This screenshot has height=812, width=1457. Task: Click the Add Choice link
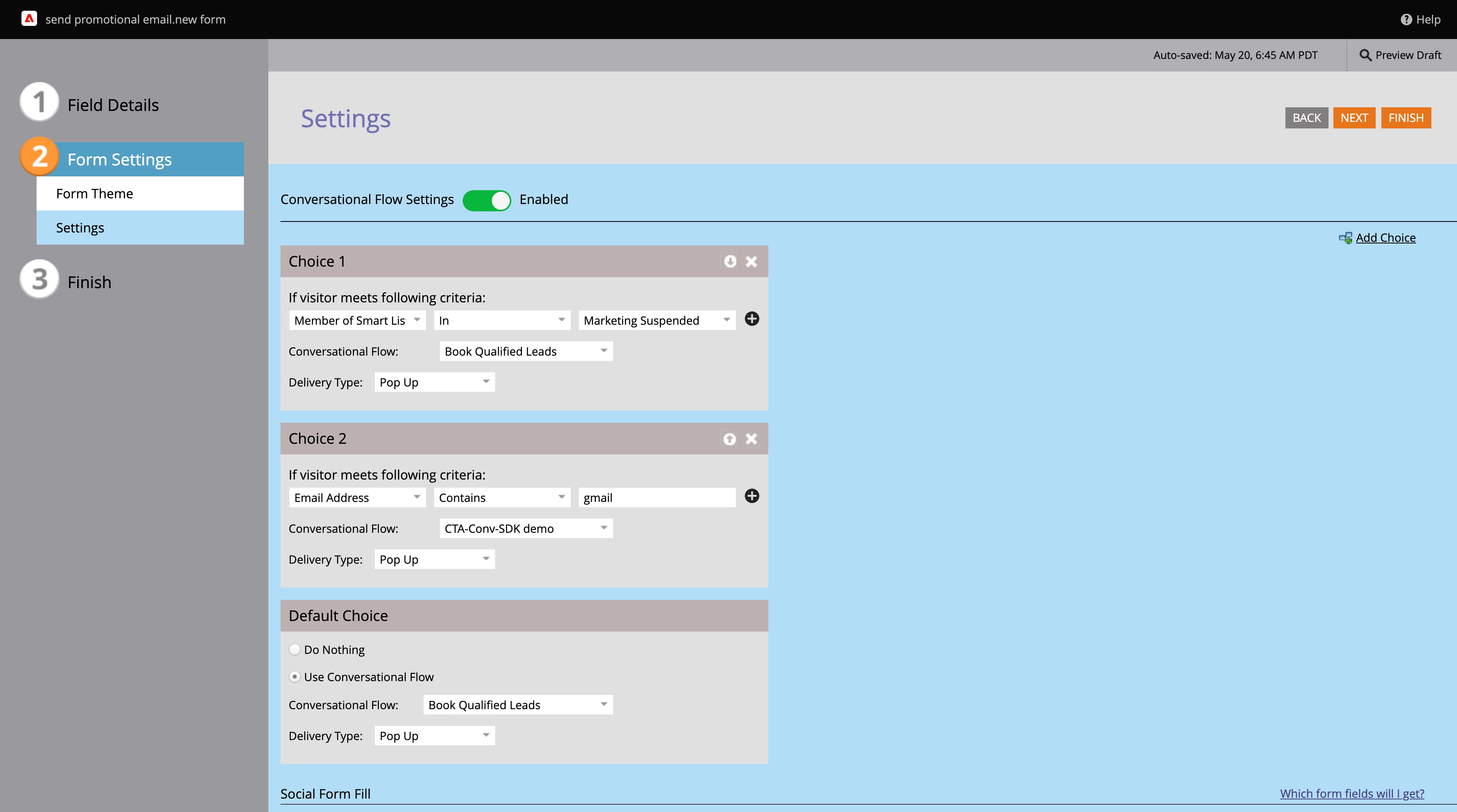click(1385, 237)
